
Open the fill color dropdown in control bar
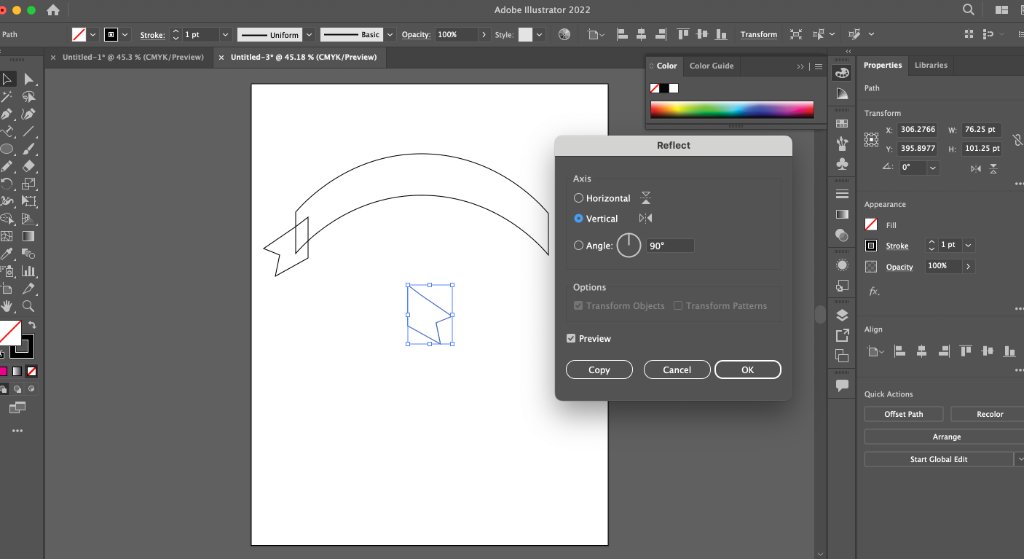[93, 35]
